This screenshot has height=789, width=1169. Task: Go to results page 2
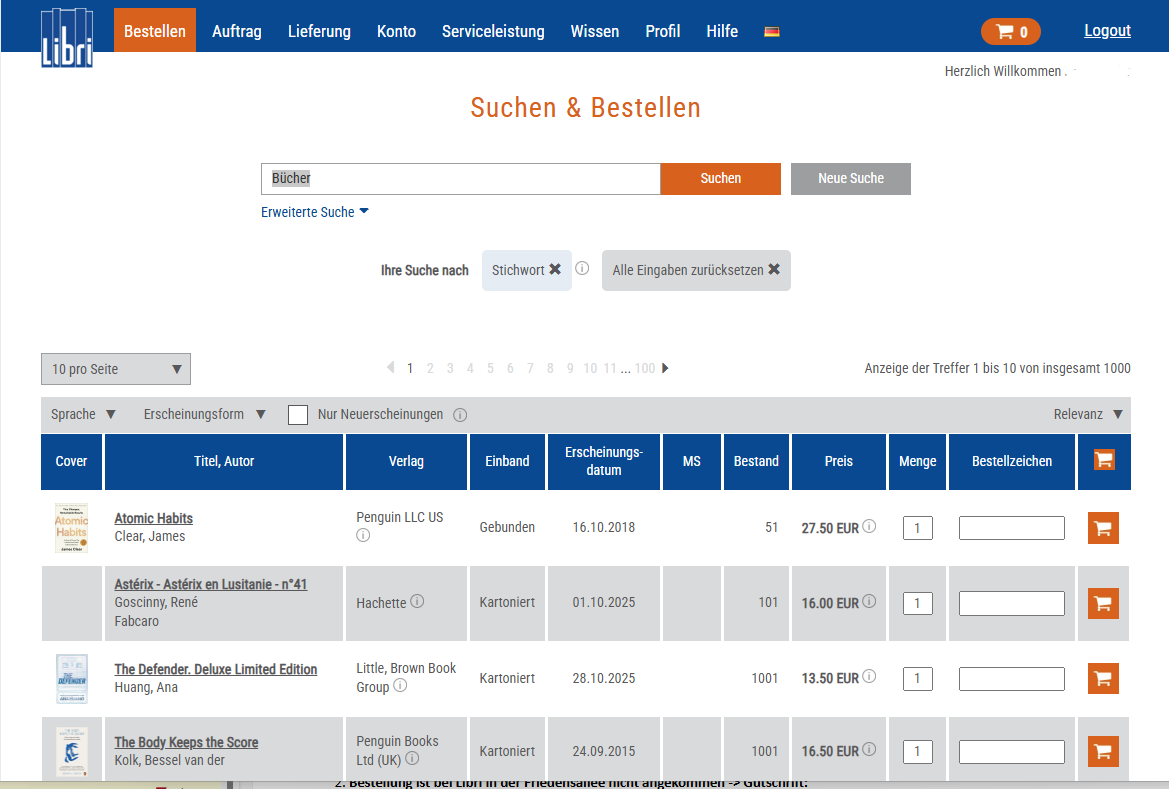coord(430,368)
